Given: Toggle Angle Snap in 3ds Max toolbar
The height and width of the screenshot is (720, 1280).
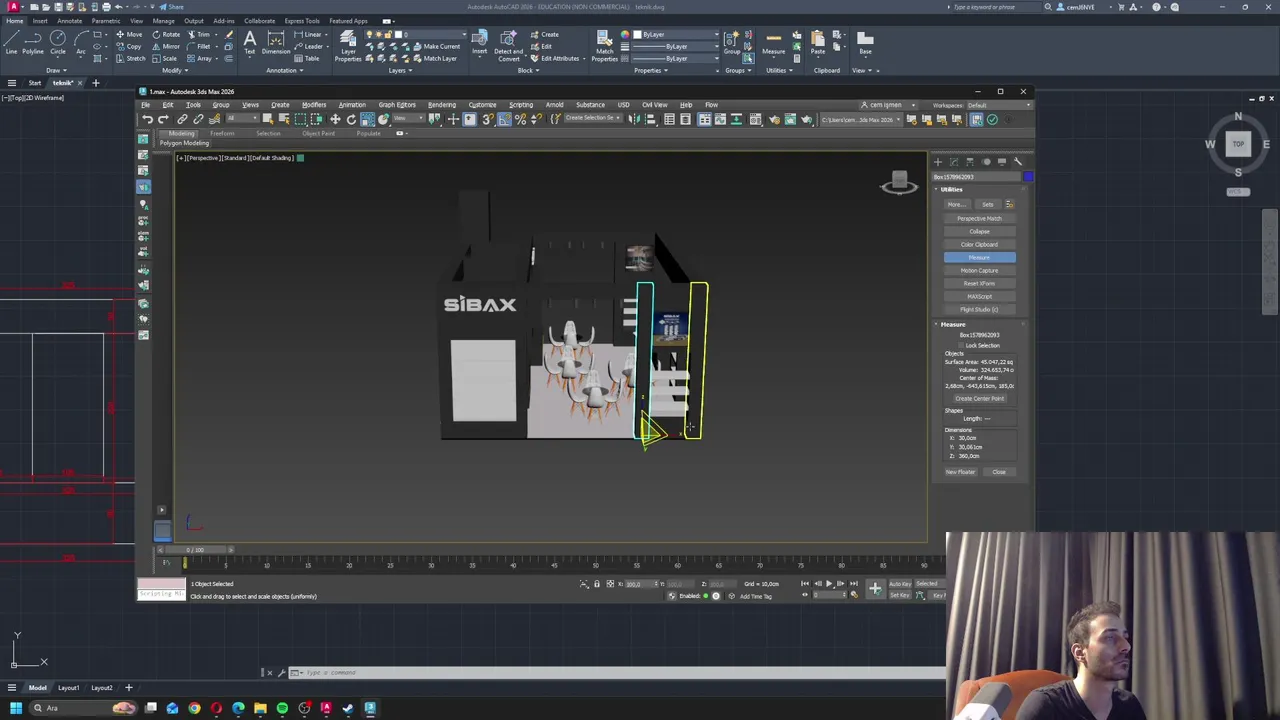Looking at the screenshot, I should pyautogui.click(x=503, y=120).
